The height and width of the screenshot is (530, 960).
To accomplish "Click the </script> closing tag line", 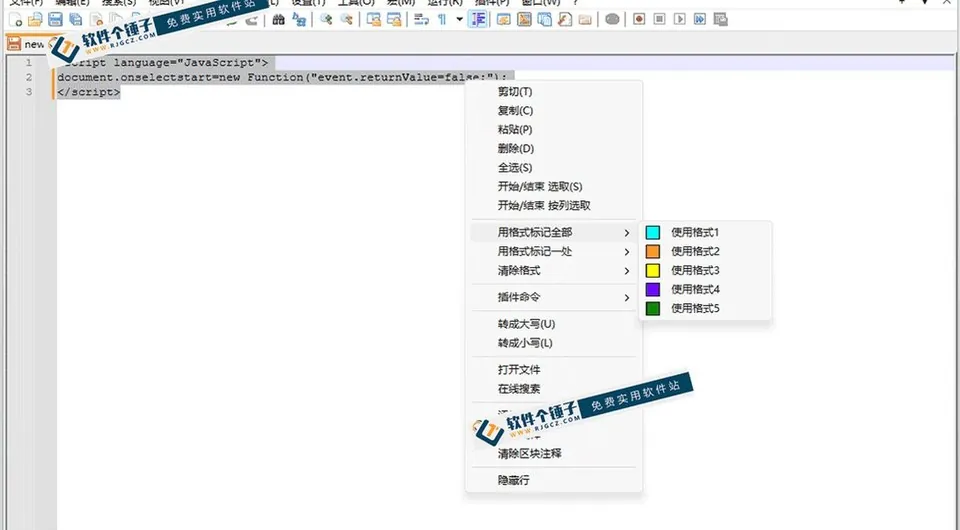I will point(89,92).
